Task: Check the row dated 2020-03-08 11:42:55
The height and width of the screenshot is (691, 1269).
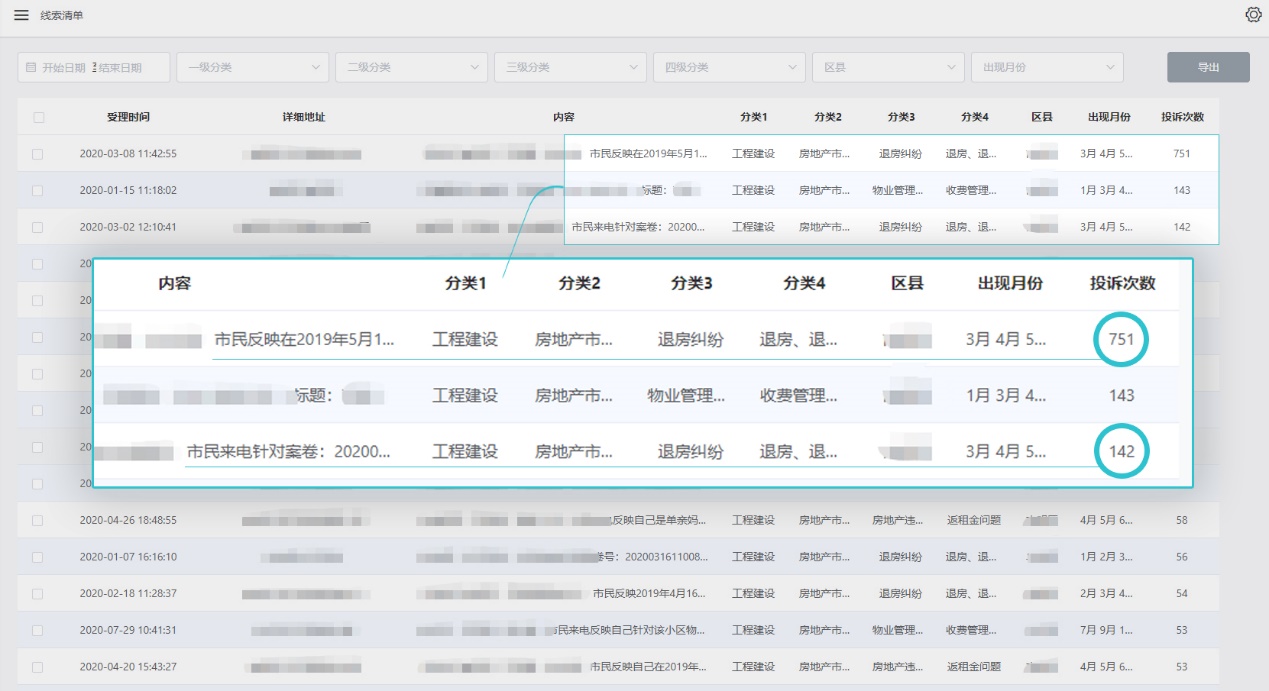Action: pyautogui.click(x=38, y=154)
